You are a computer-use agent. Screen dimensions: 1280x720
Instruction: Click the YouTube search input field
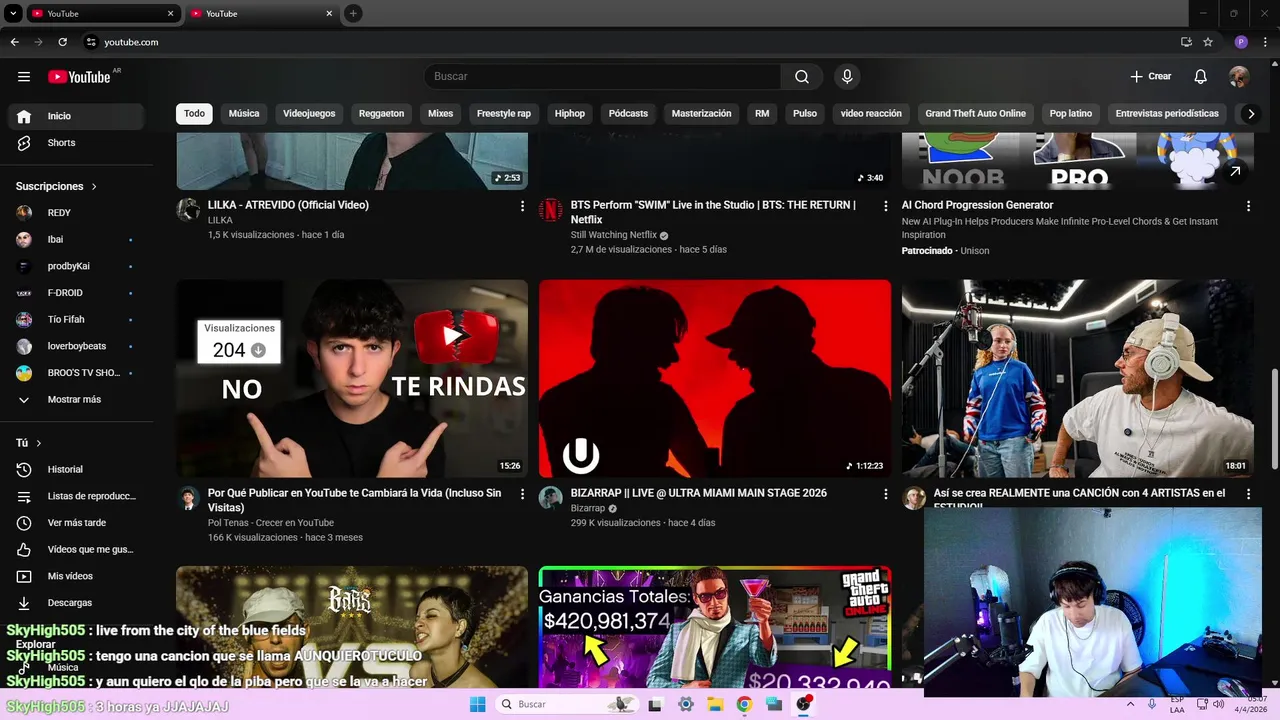602,77
